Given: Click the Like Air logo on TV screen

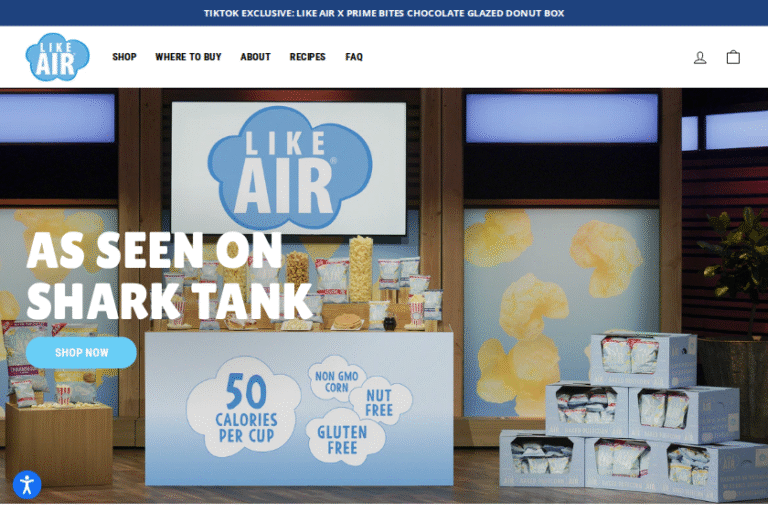Looking at the screenshot, I should pos(289,167).
